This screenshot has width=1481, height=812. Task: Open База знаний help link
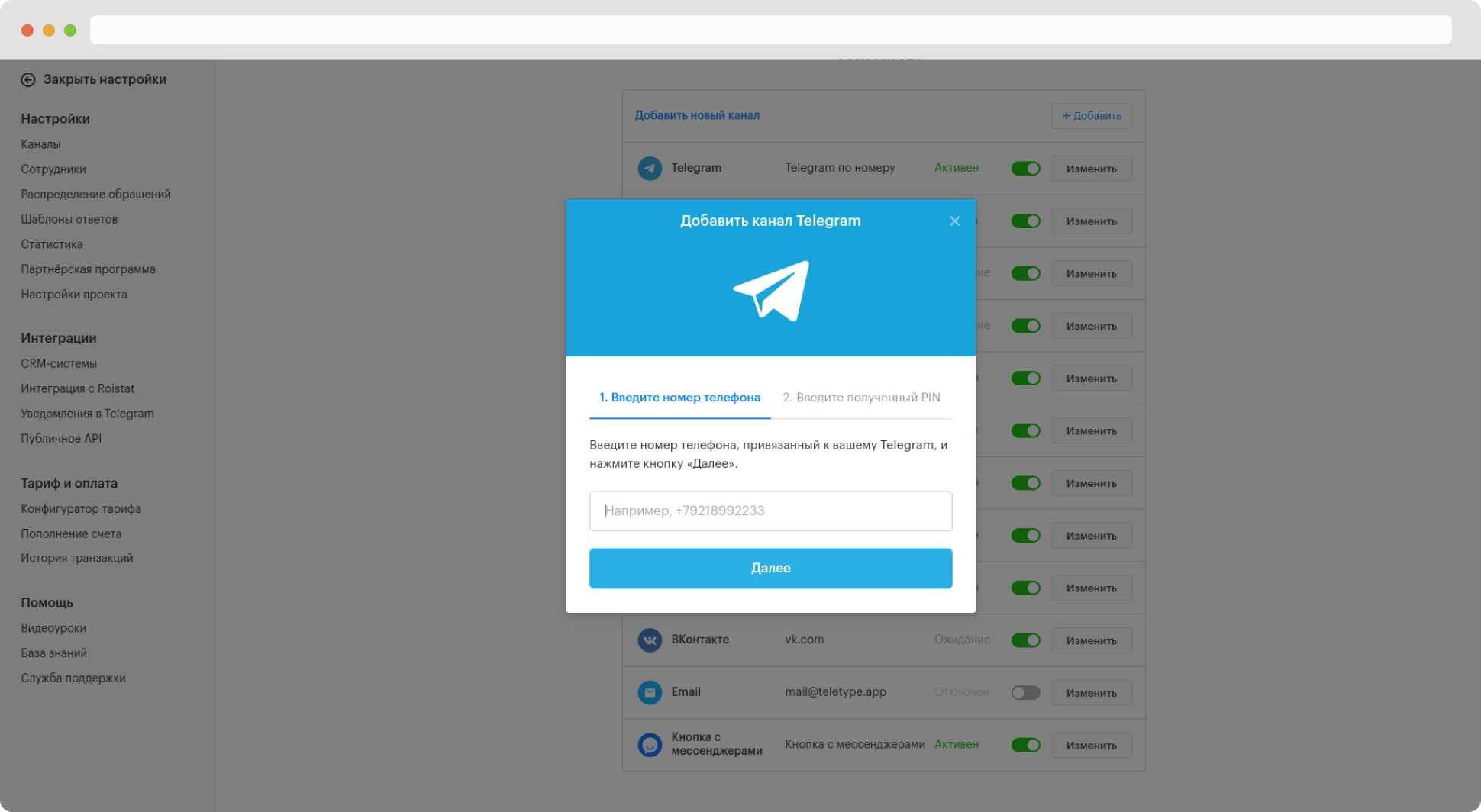(x=53, y=653)
